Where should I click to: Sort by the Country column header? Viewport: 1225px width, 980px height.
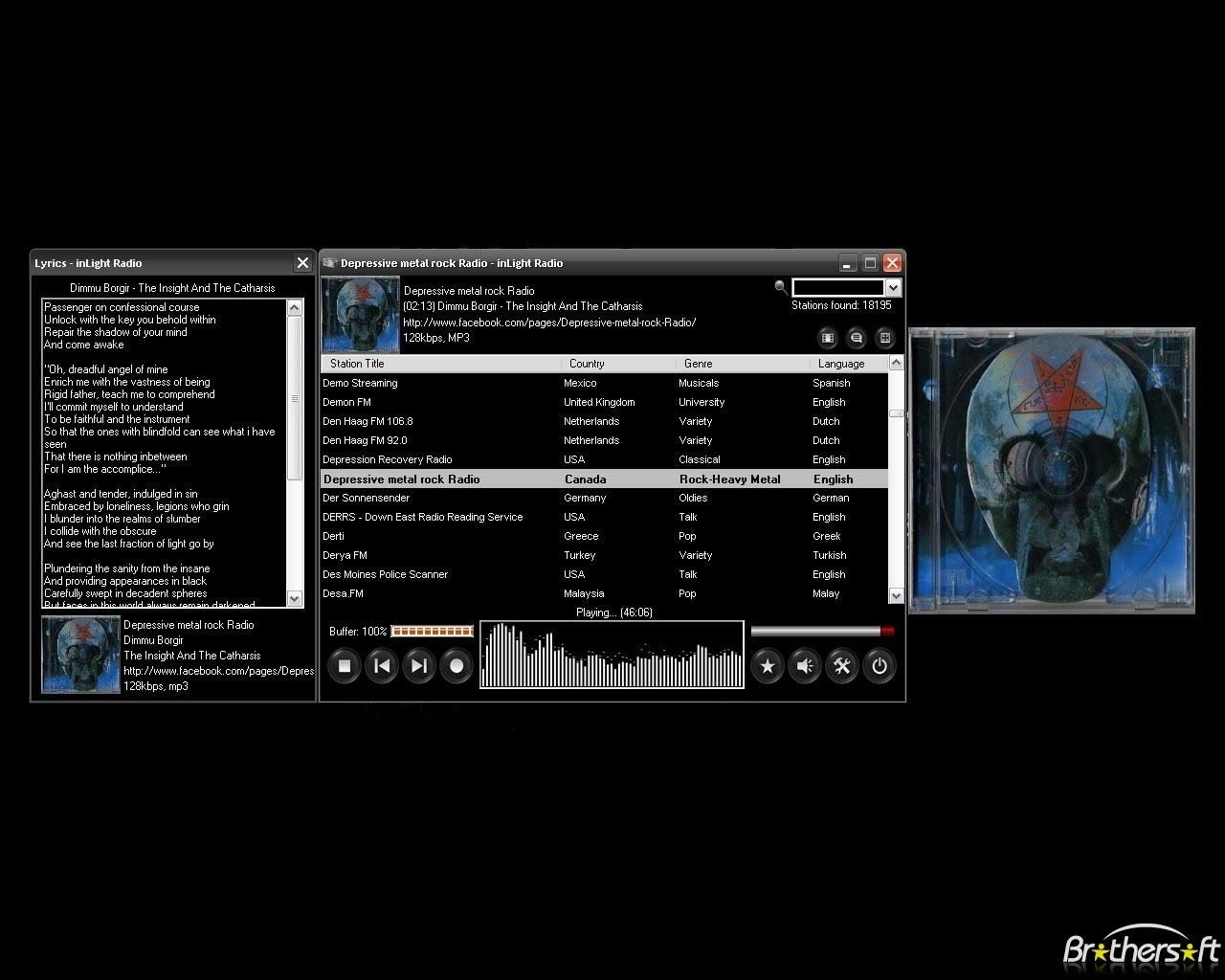(619, 364)
